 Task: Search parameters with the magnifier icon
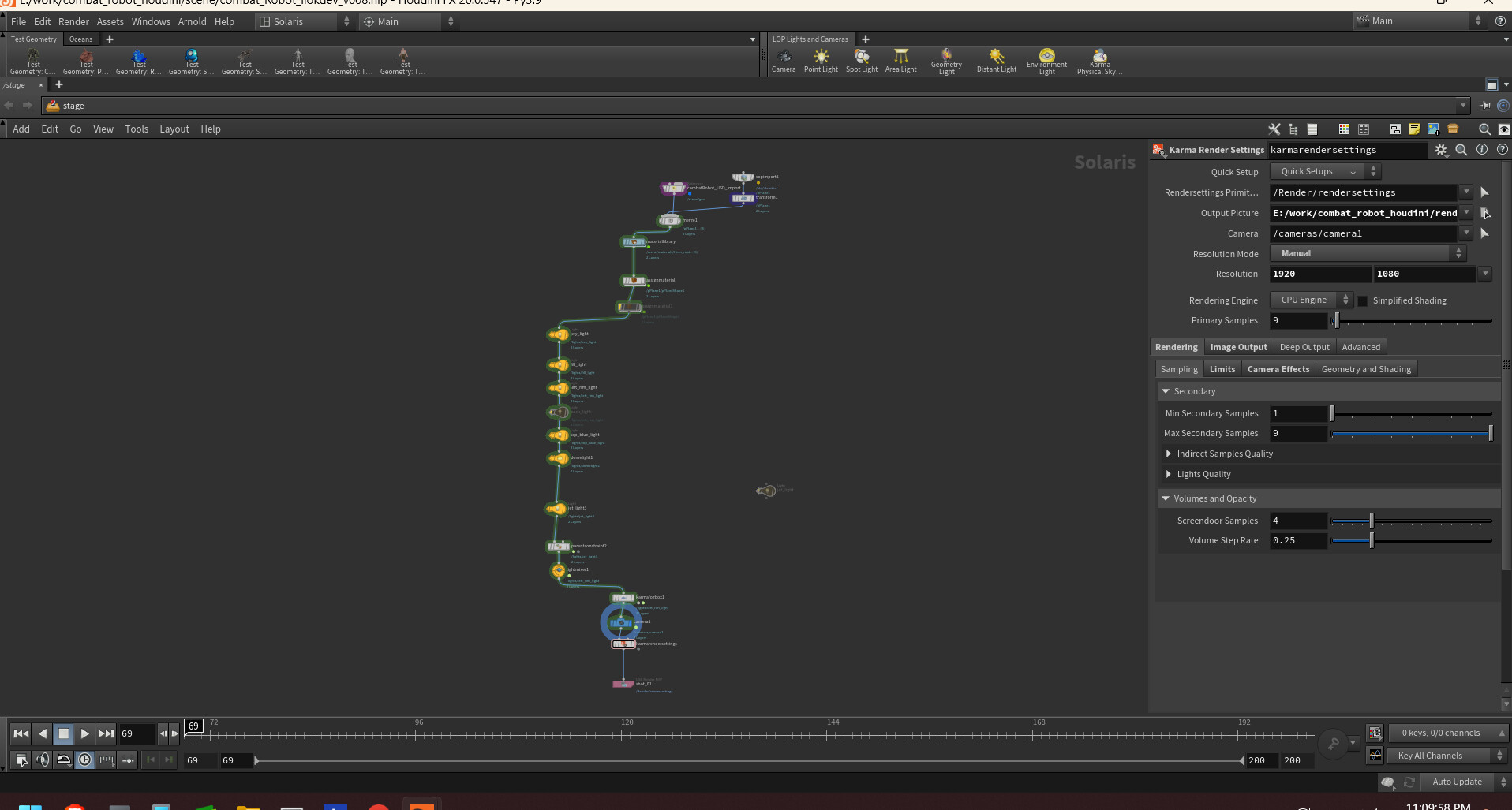[1461, 150]
